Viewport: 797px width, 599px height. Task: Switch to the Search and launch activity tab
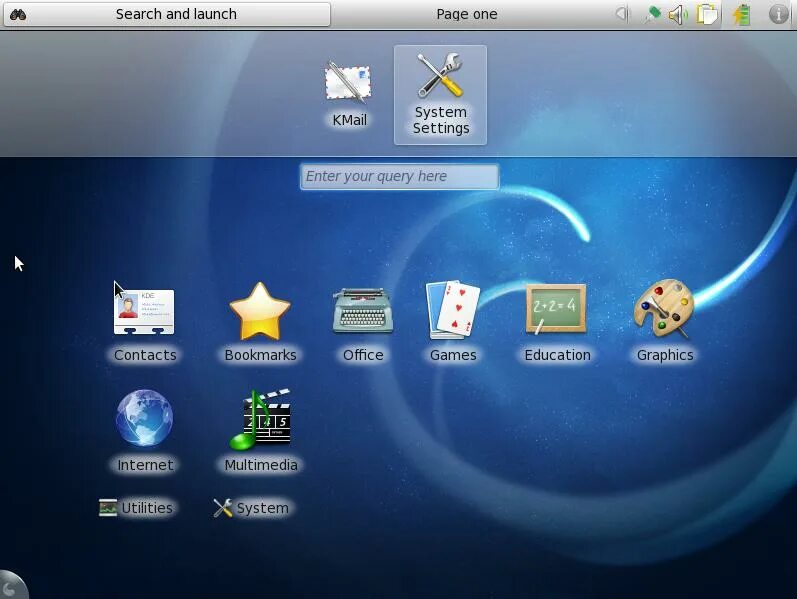(167, 14)
